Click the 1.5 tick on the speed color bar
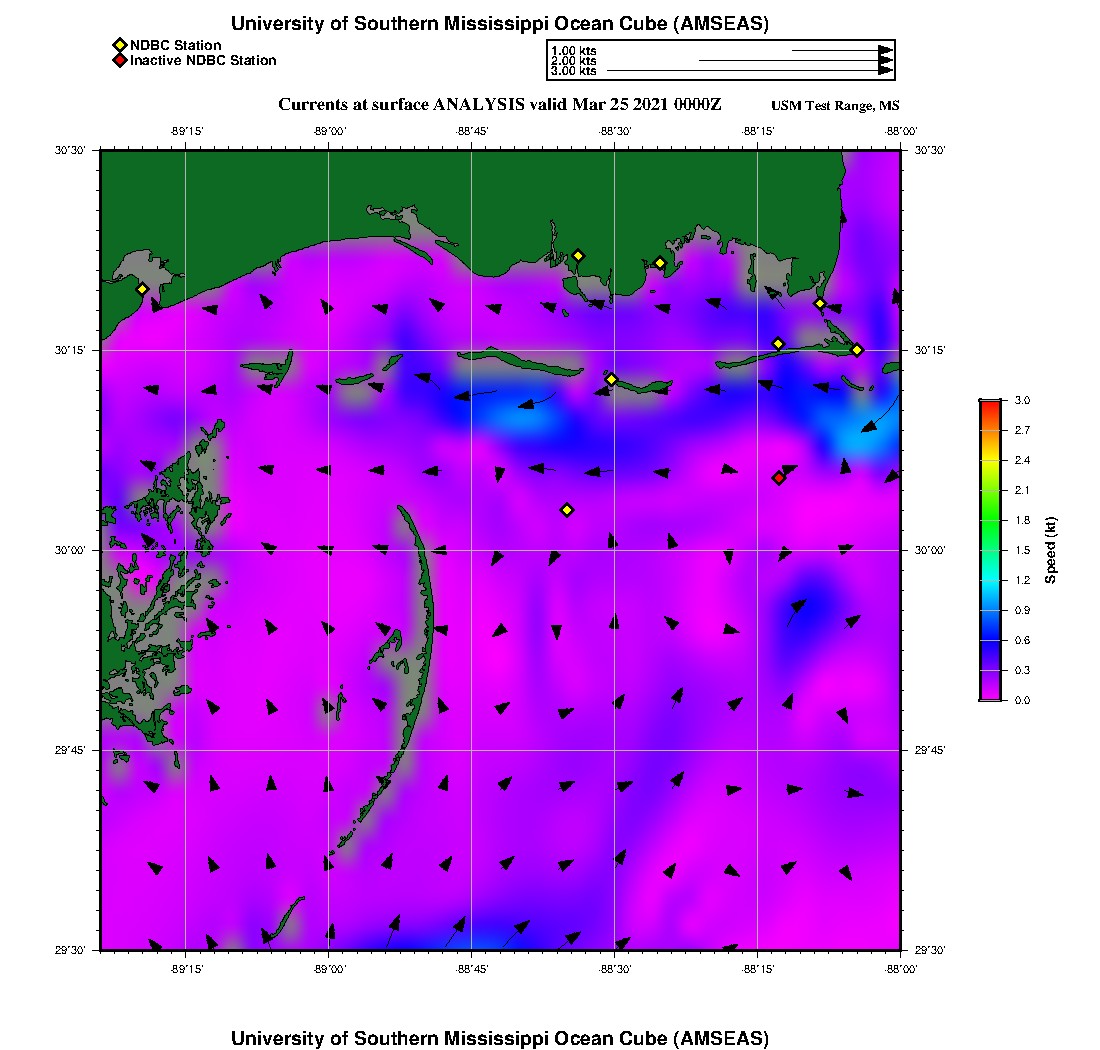Image resolution: width=1100 pixels, height=1050 pixels. point(1020,550)
